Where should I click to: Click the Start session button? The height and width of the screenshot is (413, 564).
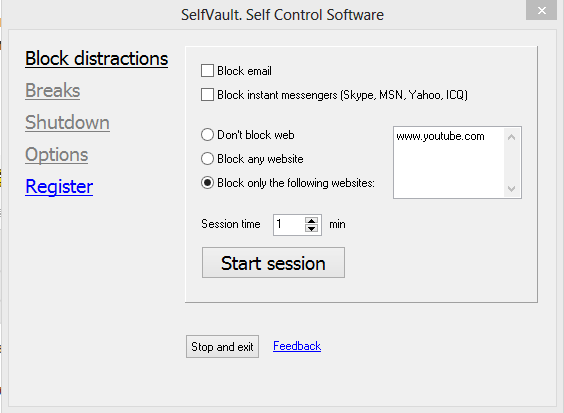point(273,263)
